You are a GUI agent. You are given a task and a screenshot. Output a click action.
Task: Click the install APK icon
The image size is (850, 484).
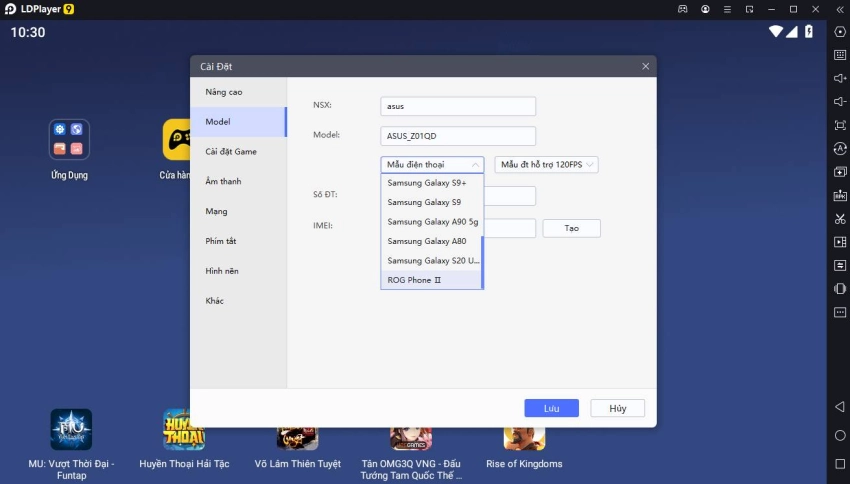pyautogui.click(x=840, y=196)
